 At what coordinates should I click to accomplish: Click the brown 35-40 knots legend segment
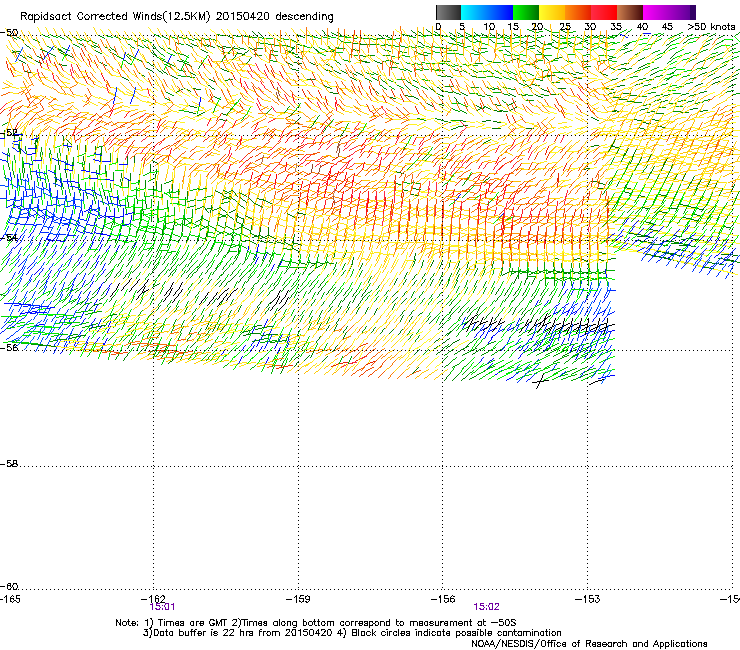630,12
